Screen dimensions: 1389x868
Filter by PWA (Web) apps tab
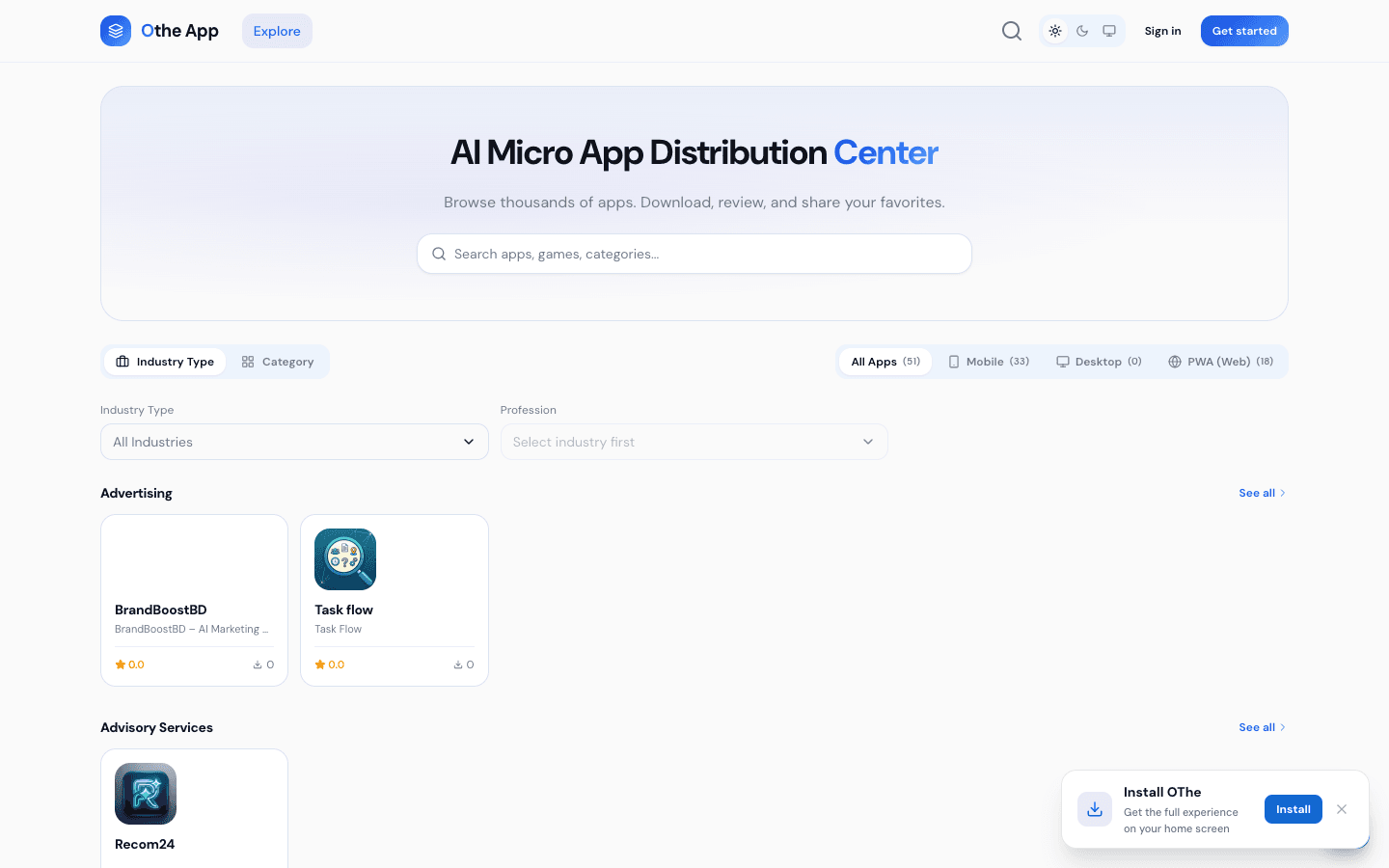(x=1220, y=362)
